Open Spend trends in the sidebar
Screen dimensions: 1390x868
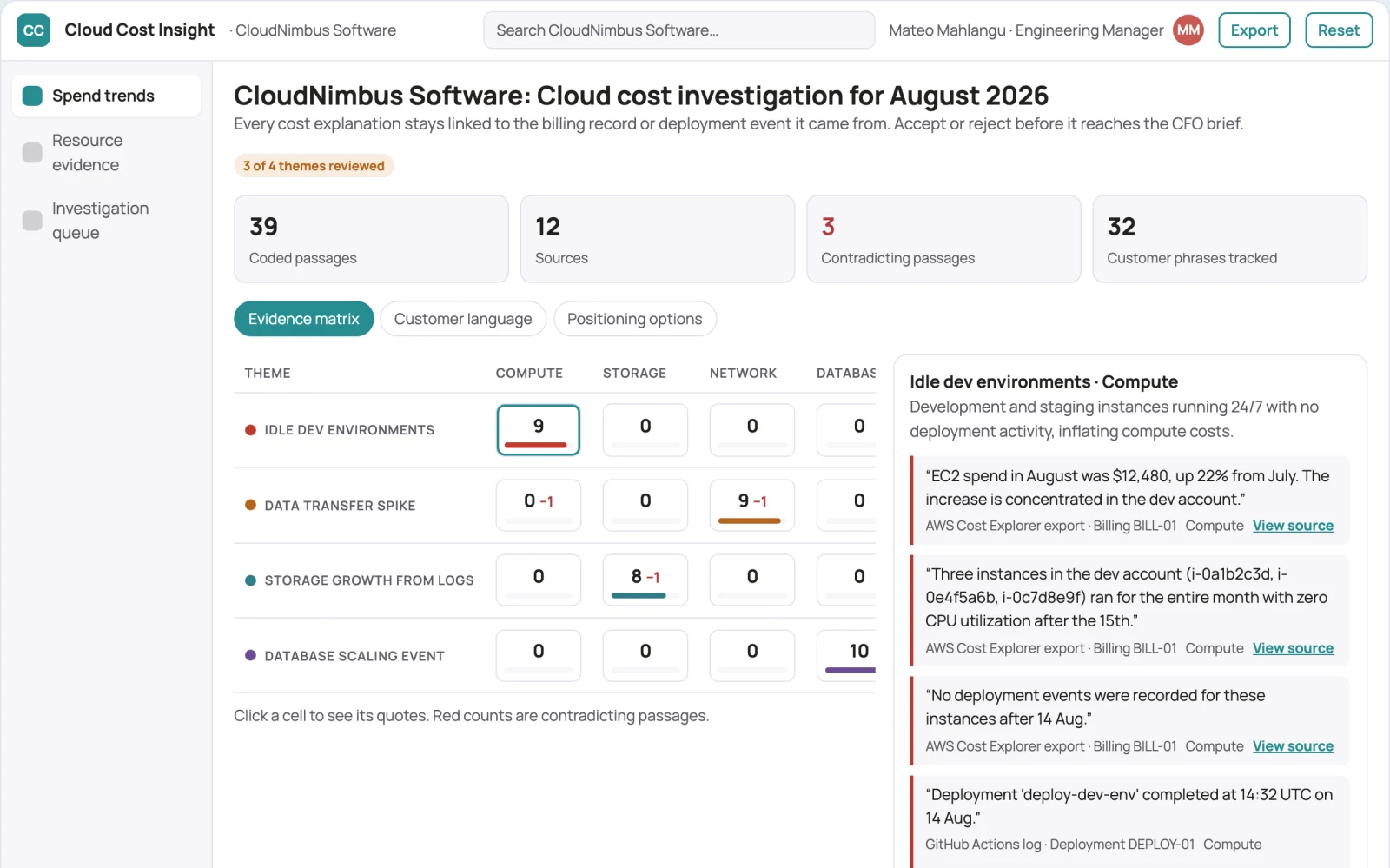106,96
